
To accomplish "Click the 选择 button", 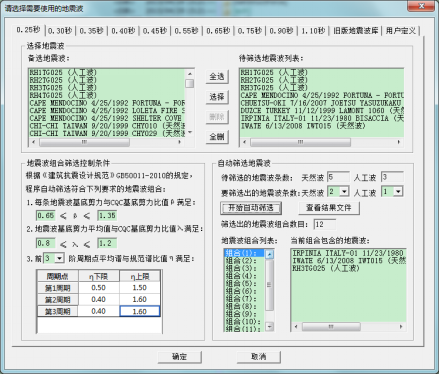I will point(217,97).
